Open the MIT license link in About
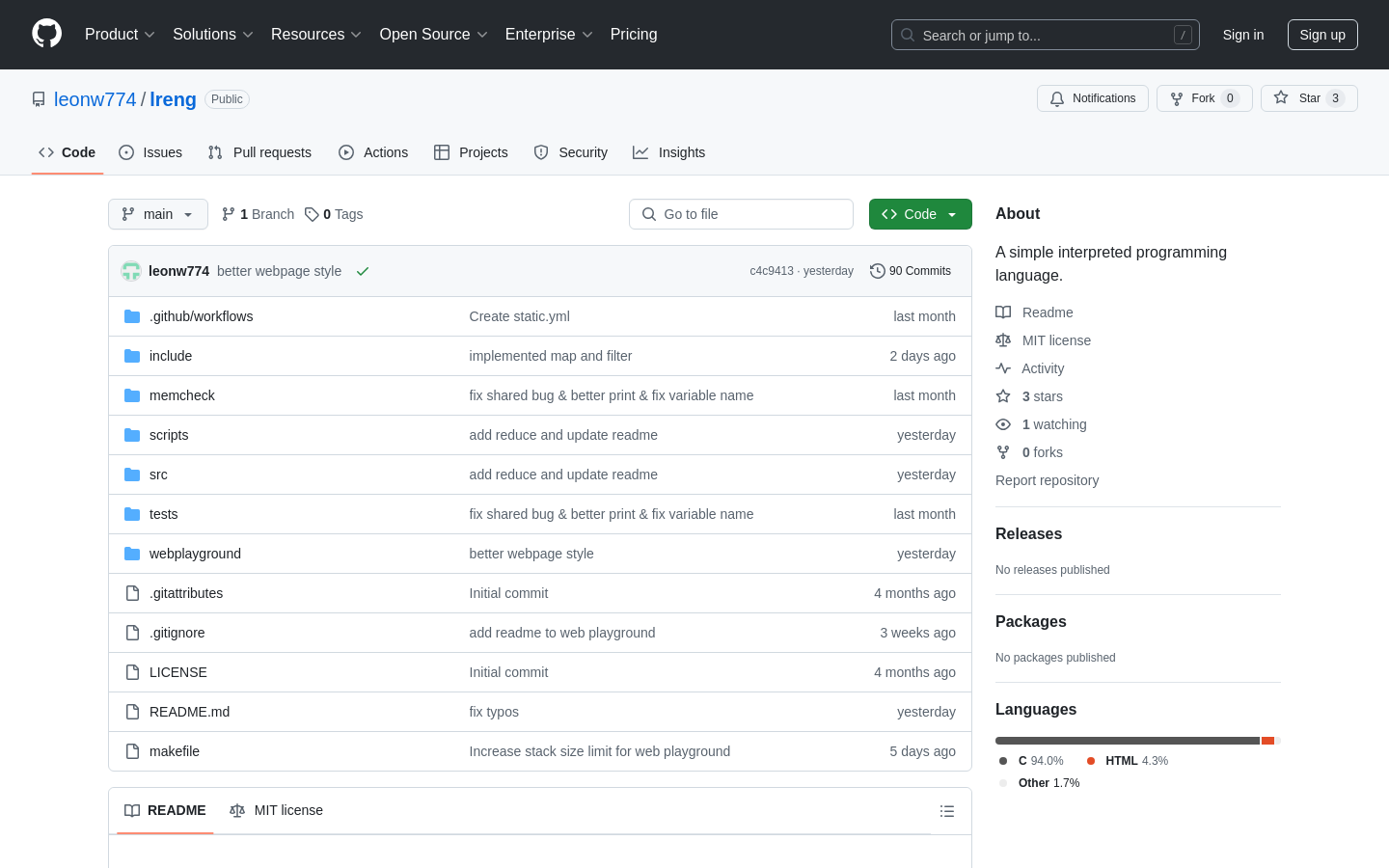Screen dimensions: 1389x868 [x=1044, y=340]
